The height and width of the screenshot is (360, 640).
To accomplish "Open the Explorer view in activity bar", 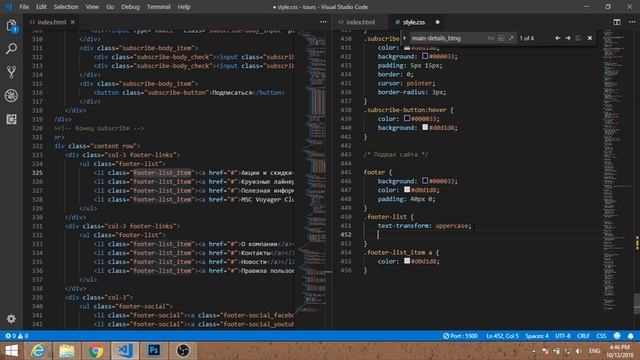I will pos(11,26).
